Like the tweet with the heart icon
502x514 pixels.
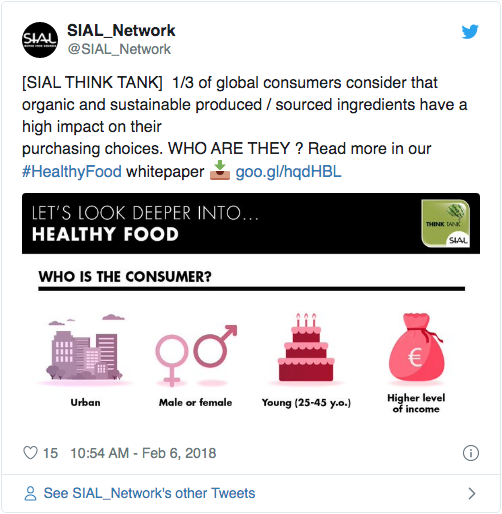30,453
